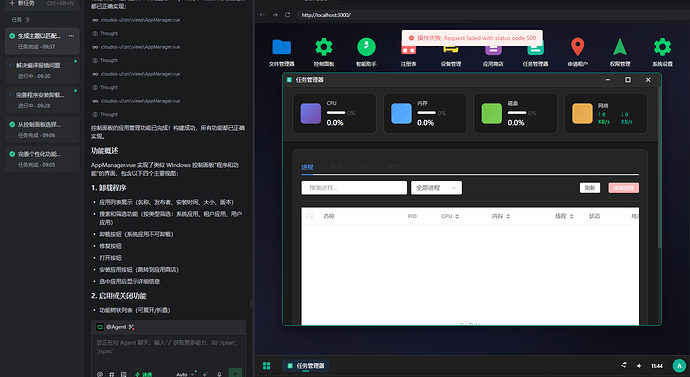Sort process table by 内存 column
The height and width of the screenshot is (377, 690).
(501, 216)
